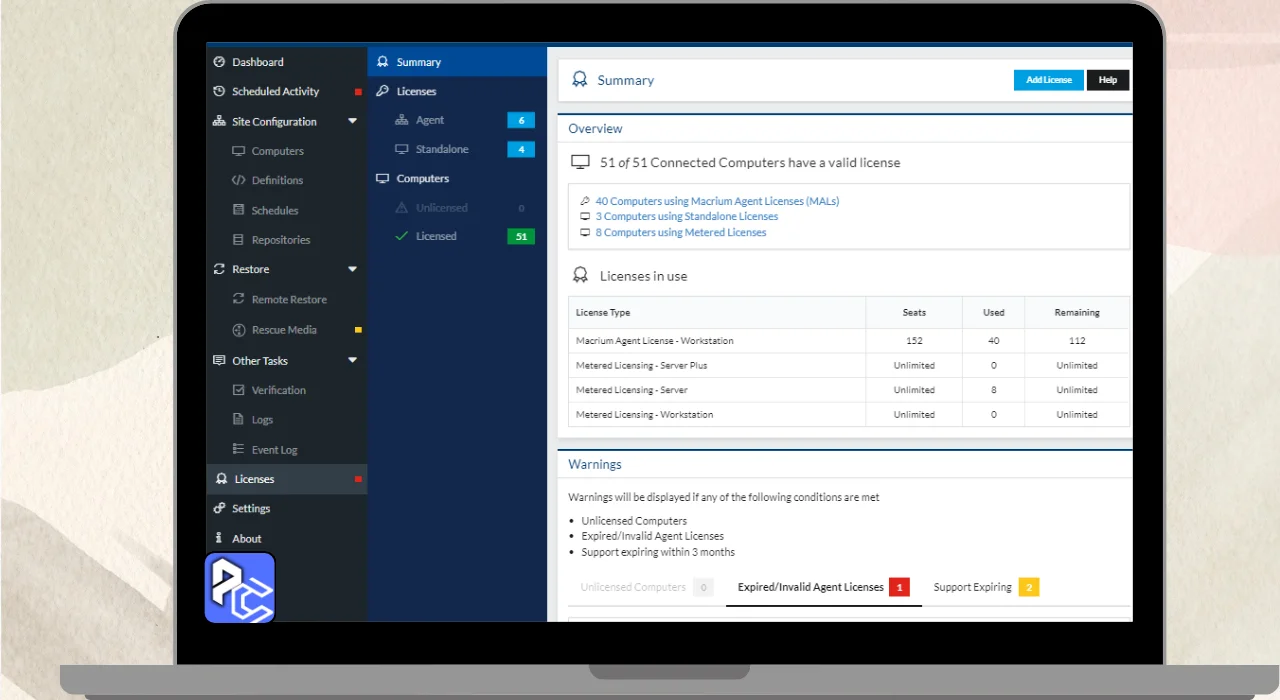This screenshot has width=1280, height=700.
Task: Select Licensed computers in the tree
Action: click(x=436, y=236)
